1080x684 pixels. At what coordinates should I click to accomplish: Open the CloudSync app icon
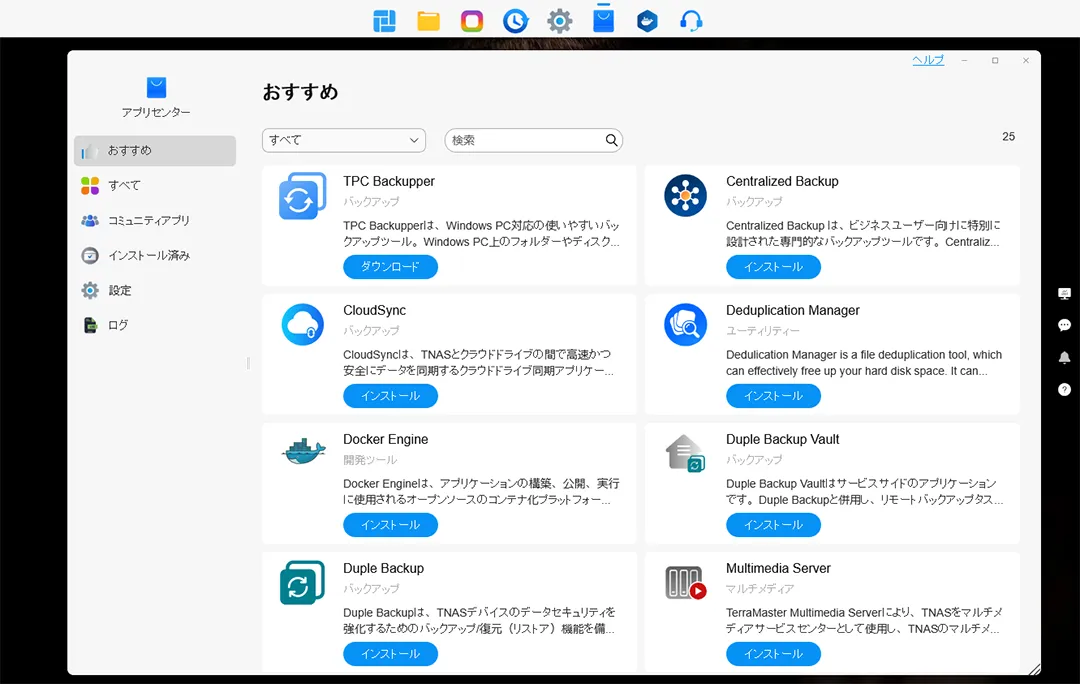(x=302, y=325)
